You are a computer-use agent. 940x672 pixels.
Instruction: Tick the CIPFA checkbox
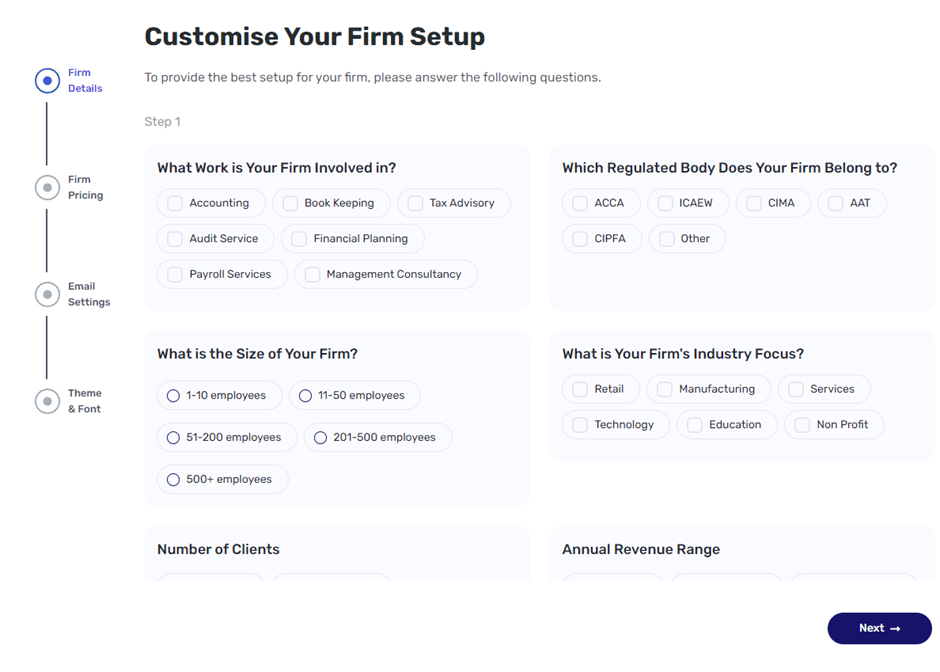click(580, 239)
